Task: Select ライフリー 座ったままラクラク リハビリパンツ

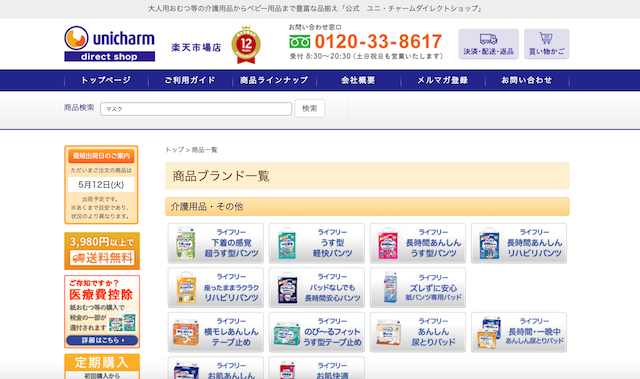Action: [216, 288]
